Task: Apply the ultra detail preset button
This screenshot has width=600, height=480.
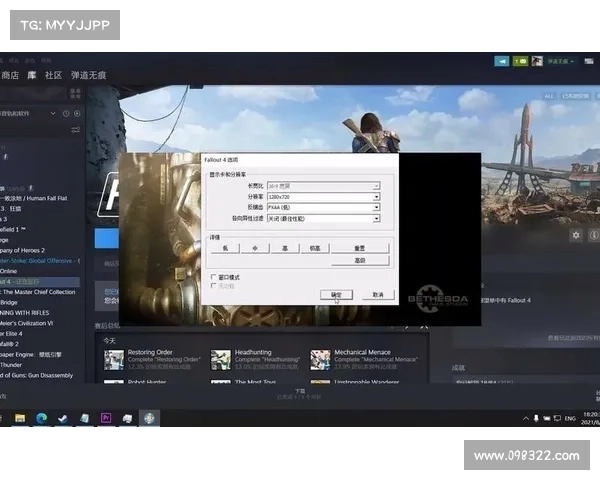Action: pyautogui.click(x=315, y=248)
